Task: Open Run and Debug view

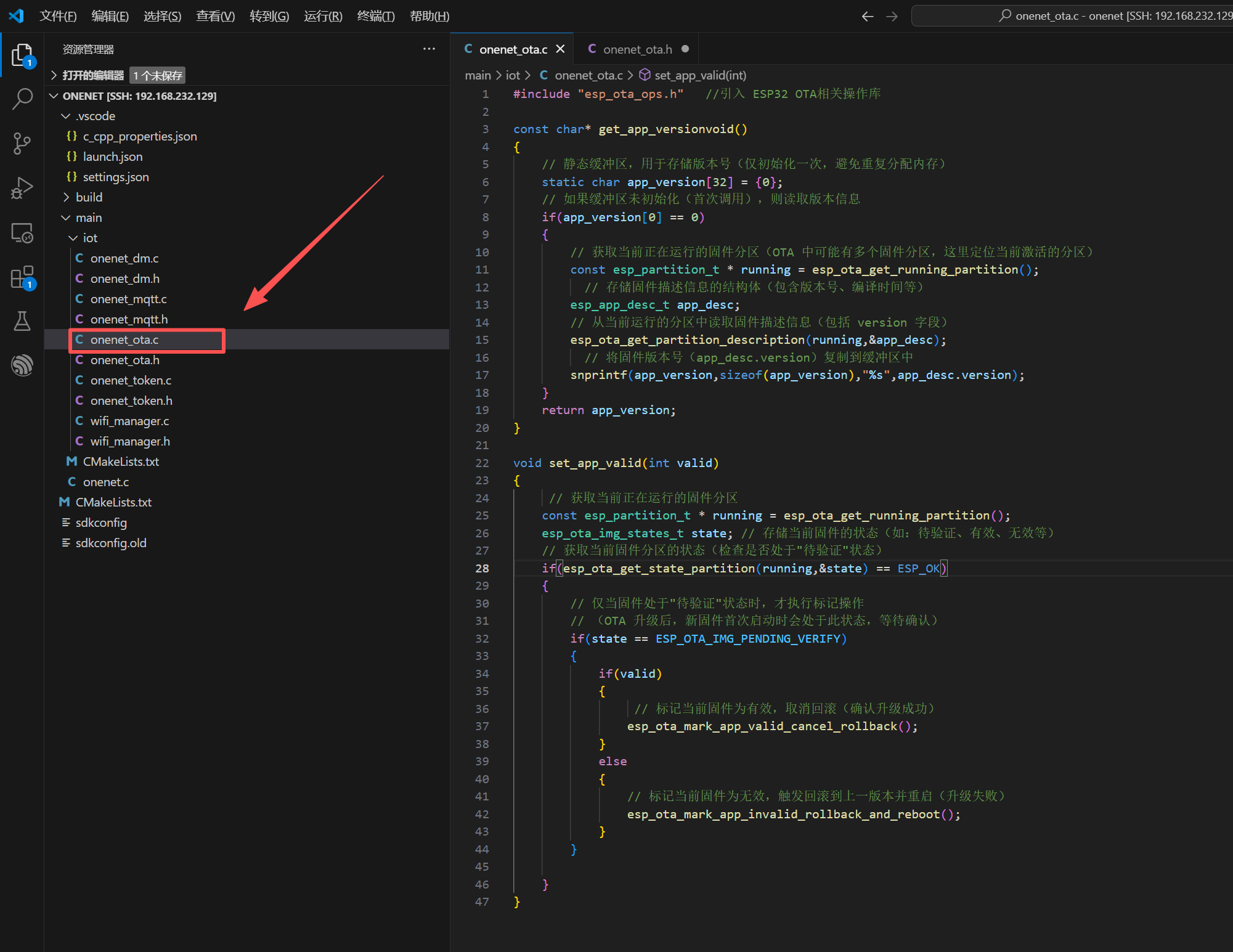Action: pos(22,188)
